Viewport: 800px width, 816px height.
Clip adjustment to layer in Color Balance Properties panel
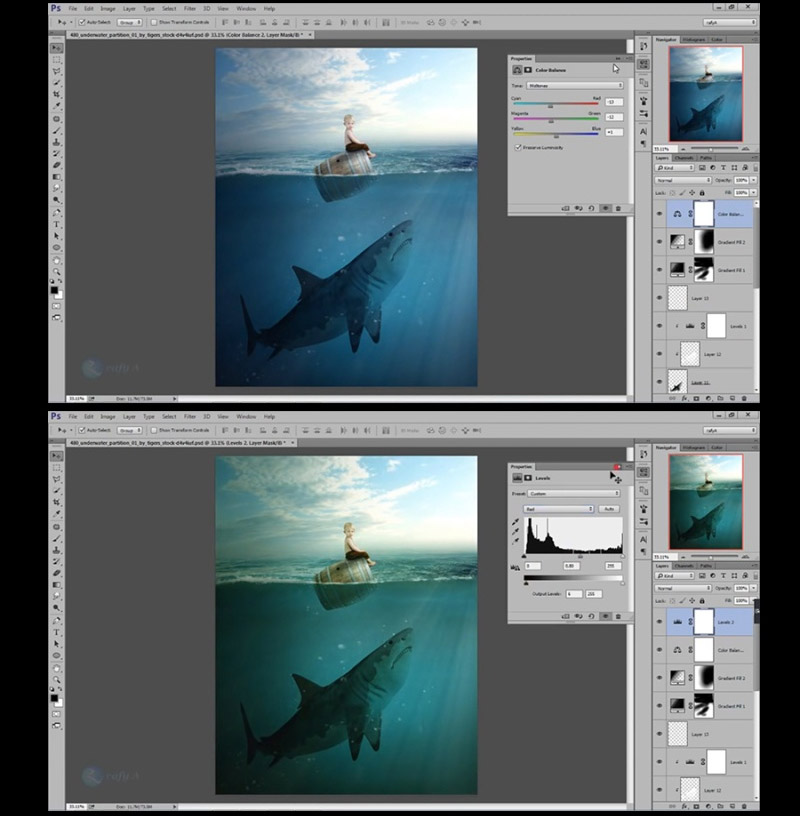tap(565, 208)
